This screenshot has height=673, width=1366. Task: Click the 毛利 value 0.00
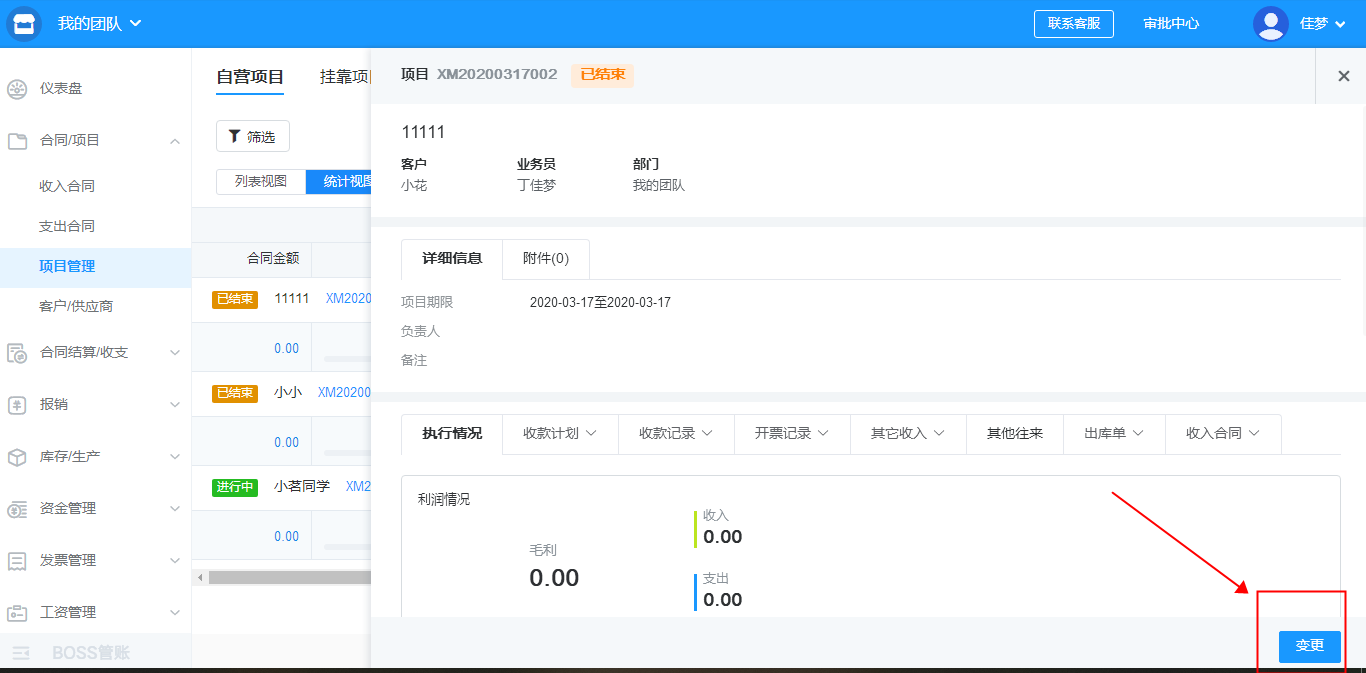click(554, 578)
